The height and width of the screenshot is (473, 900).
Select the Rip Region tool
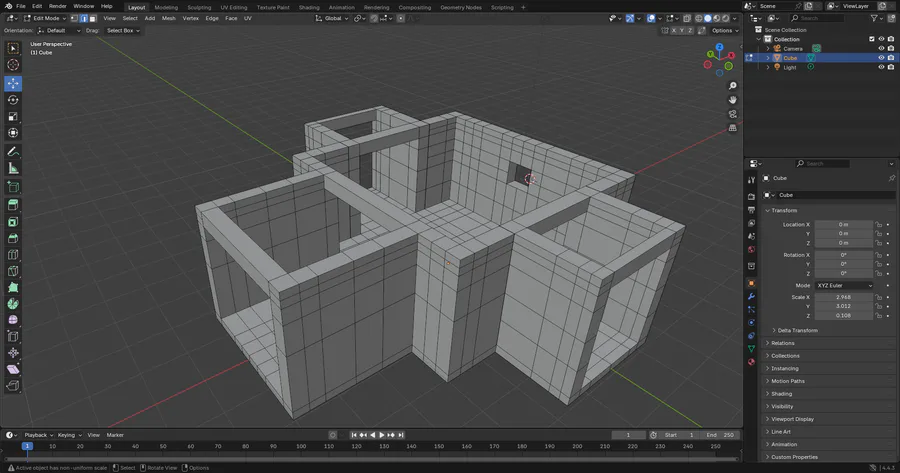click(13, 386)
